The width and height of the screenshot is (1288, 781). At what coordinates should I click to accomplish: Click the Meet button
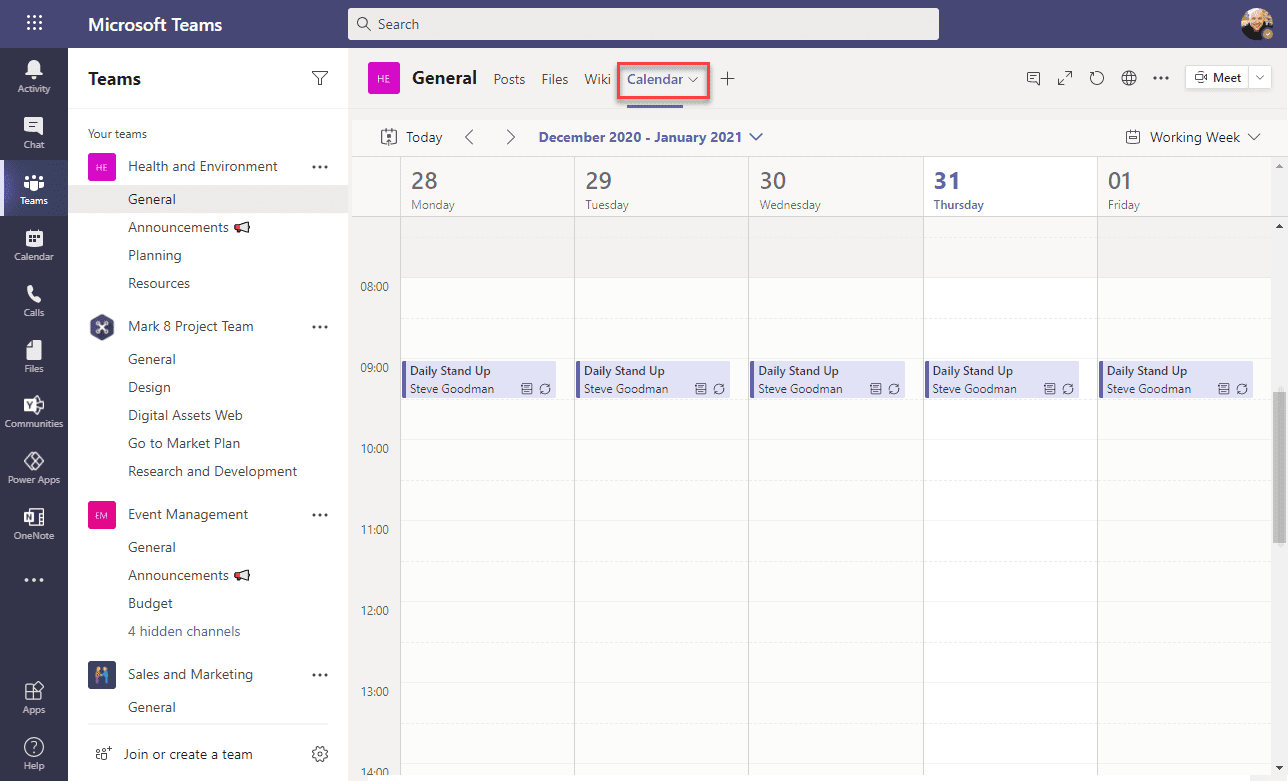pos(1217,78)
